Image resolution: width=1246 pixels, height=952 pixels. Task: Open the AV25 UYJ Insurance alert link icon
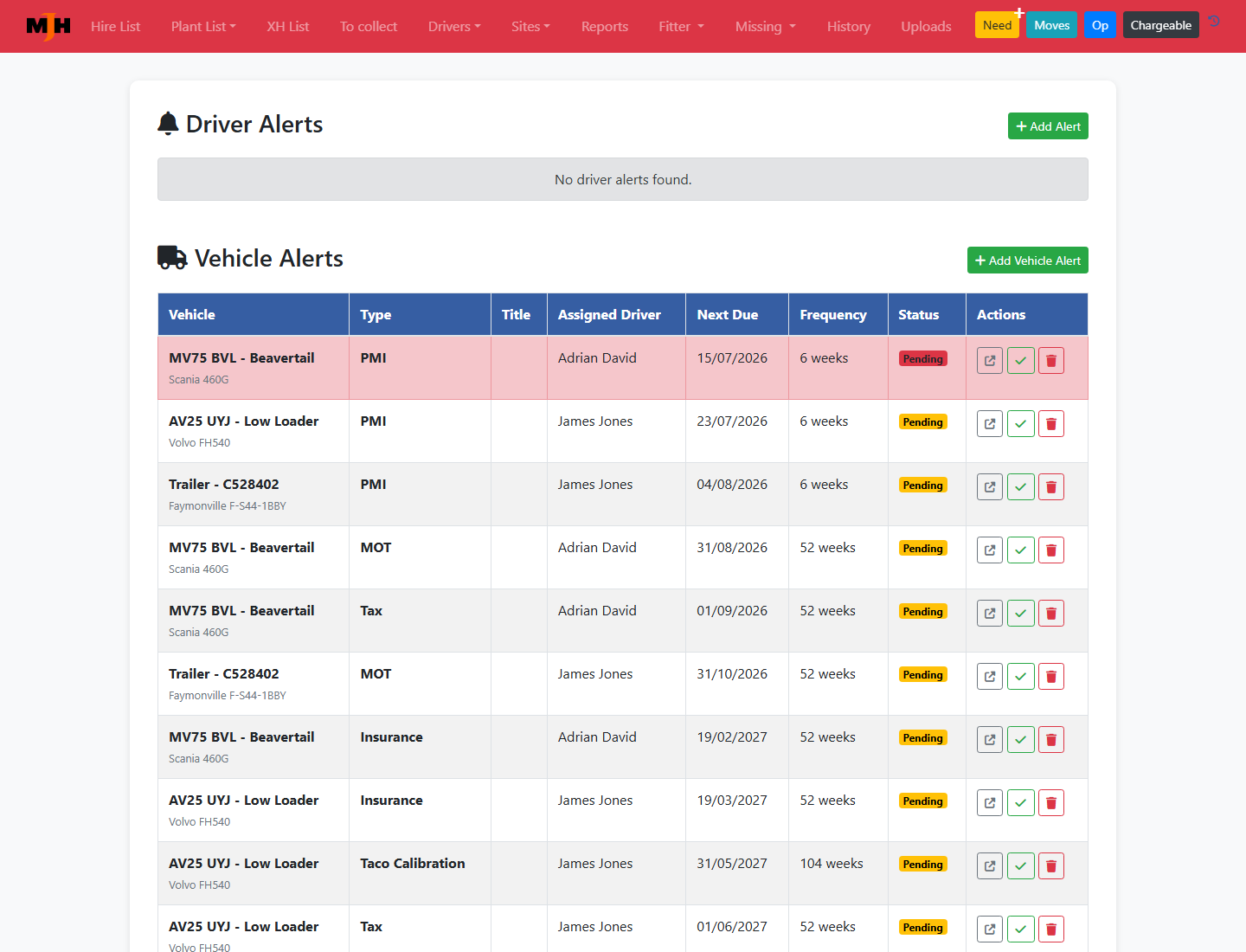pos(990,803)
